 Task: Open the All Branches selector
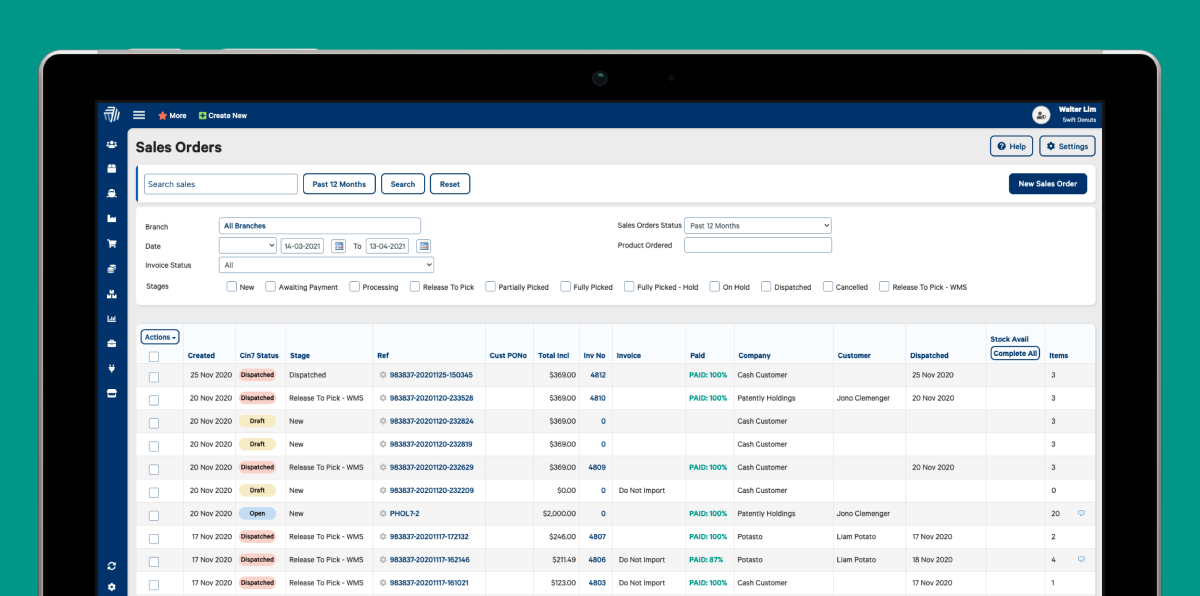pyautogui.click(x=320, y=226)
